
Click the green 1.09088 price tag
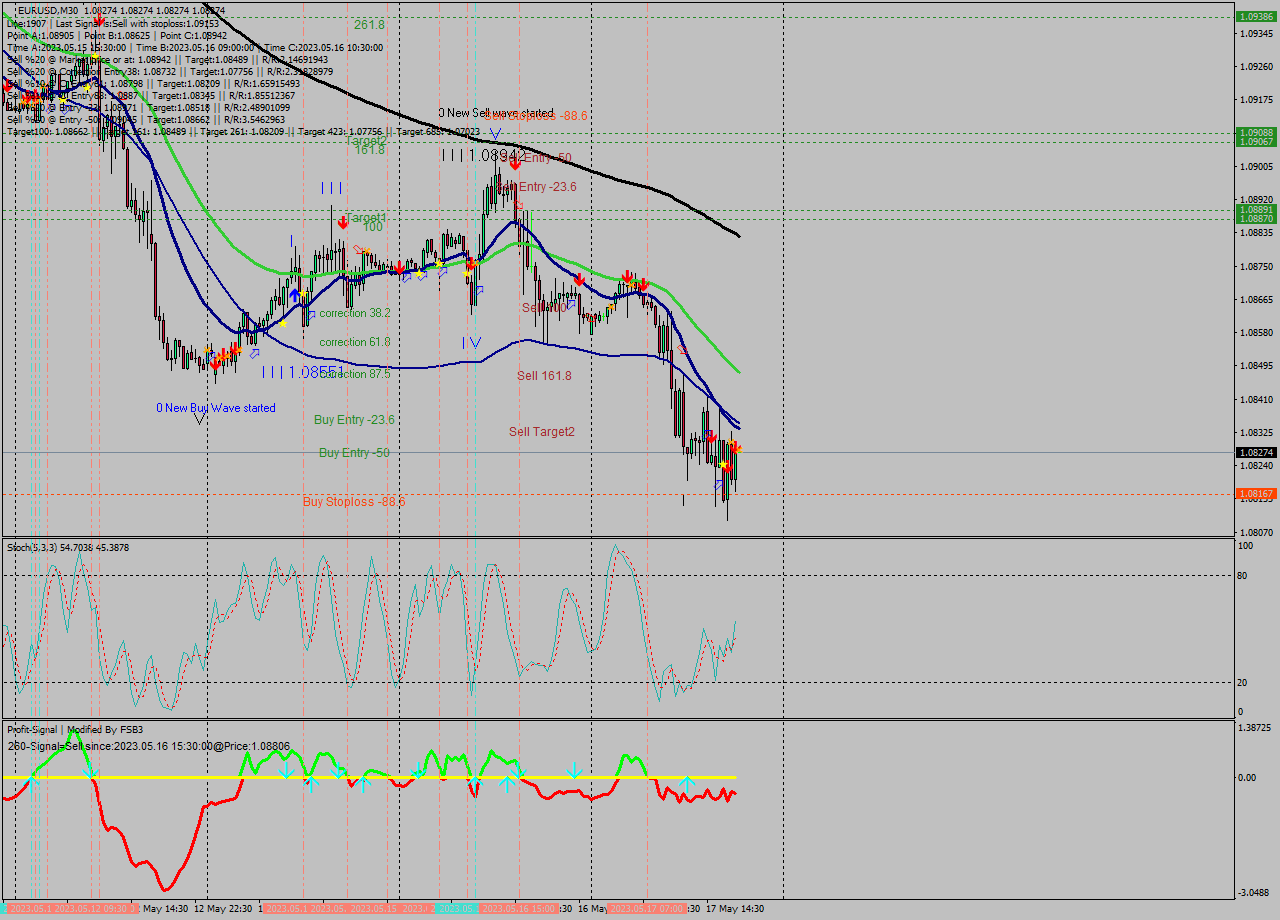(1256, 132)
